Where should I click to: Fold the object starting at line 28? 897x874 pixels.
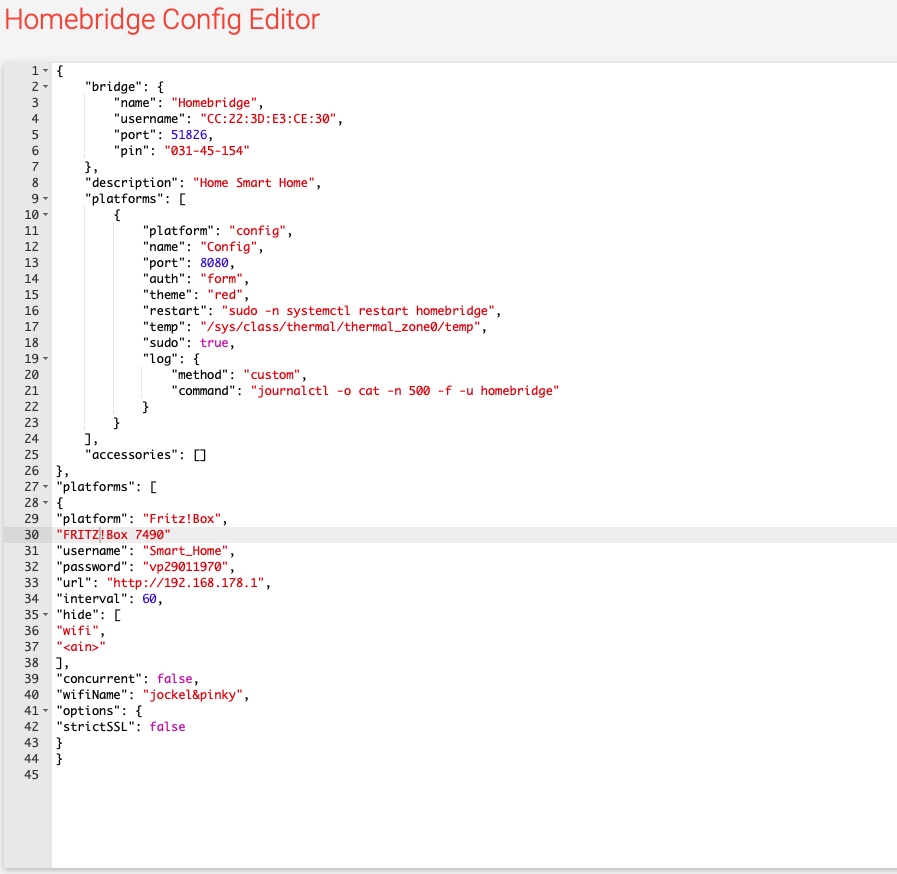point(46,502)
